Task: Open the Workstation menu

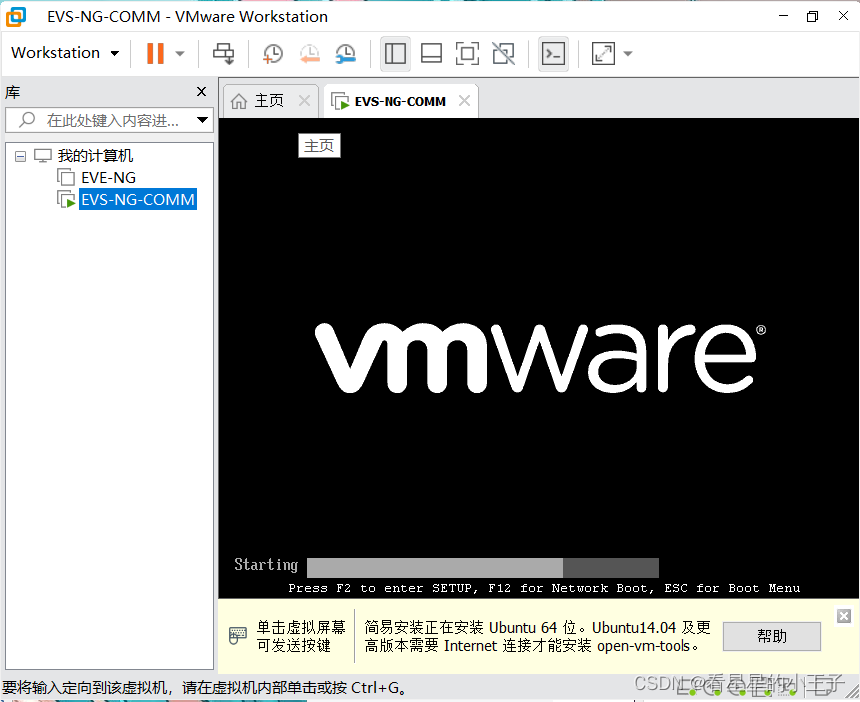Action: (x=65, y=53)
